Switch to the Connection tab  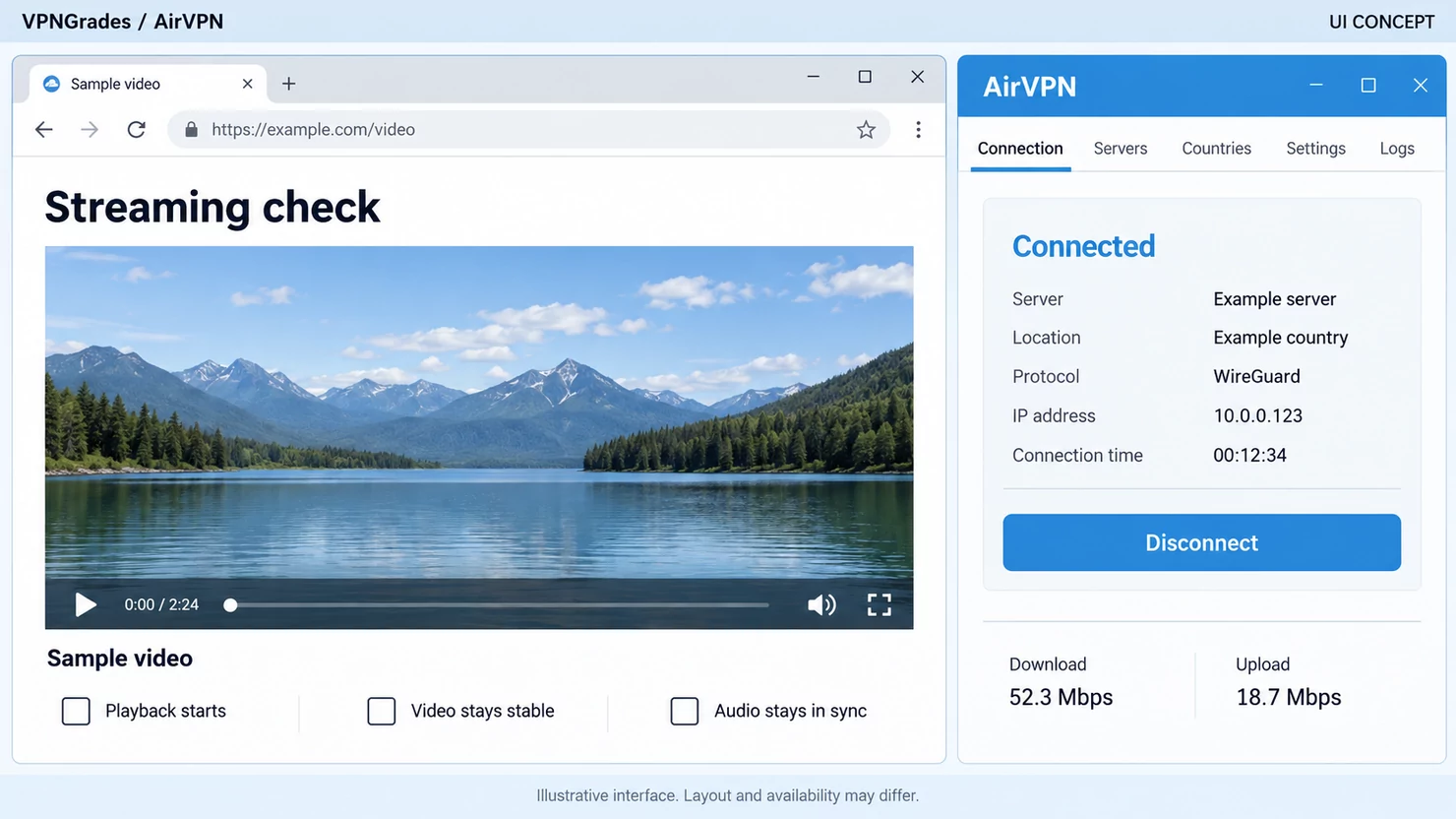tap(1020, 149)
